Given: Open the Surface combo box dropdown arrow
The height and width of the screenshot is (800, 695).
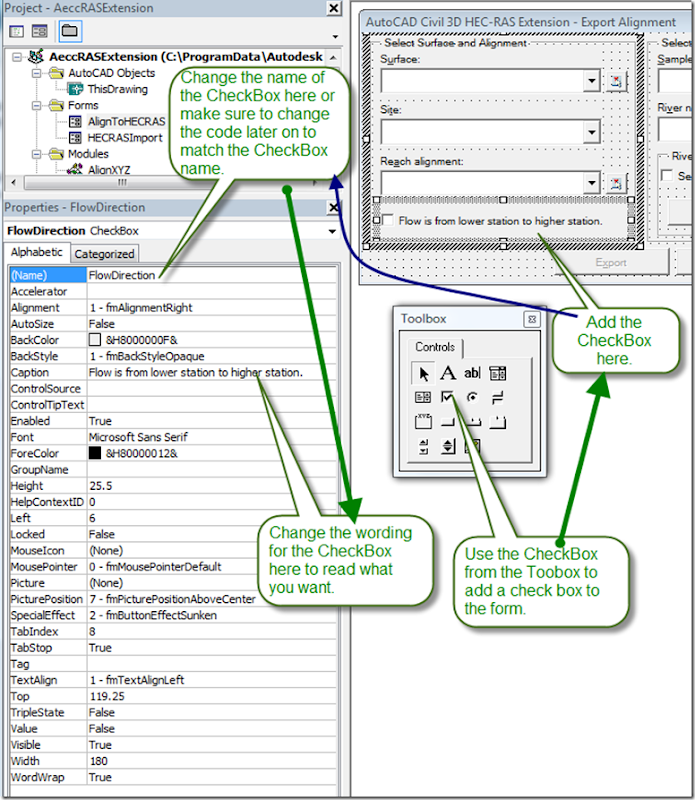Looking at the screenshot, I should click(591, 81).
